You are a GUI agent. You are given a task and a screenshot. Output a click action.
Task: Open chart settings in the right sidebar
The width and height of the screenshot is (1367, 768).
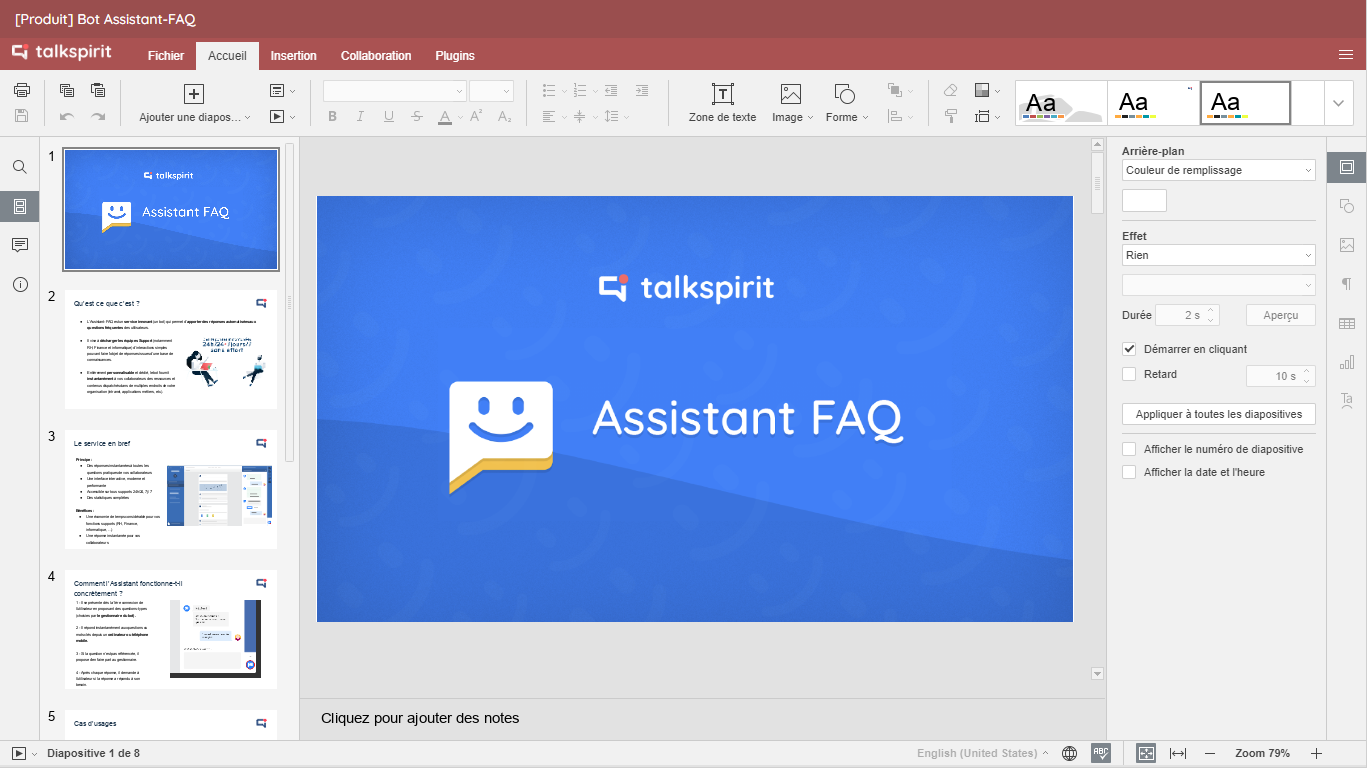click(1346, 362)
